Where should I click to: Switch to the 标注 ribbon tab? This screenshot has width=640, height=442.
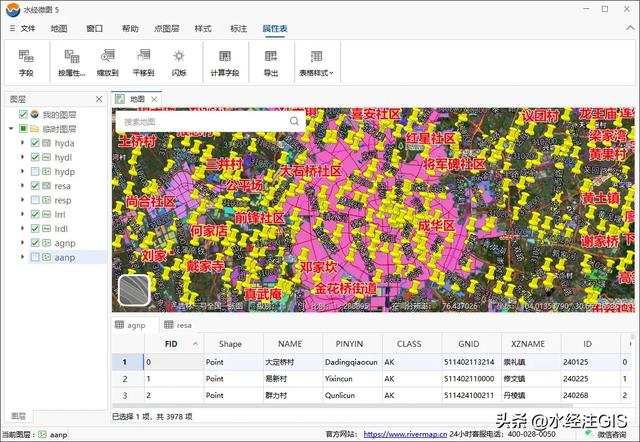(239, 28)
